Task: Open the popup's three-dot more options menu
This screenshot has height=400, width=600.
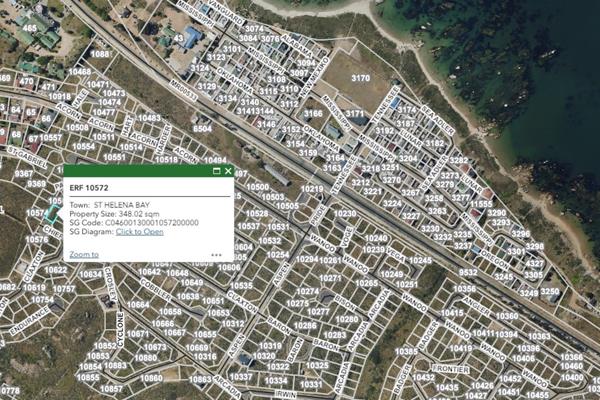Action: click(x=216, y=255)
